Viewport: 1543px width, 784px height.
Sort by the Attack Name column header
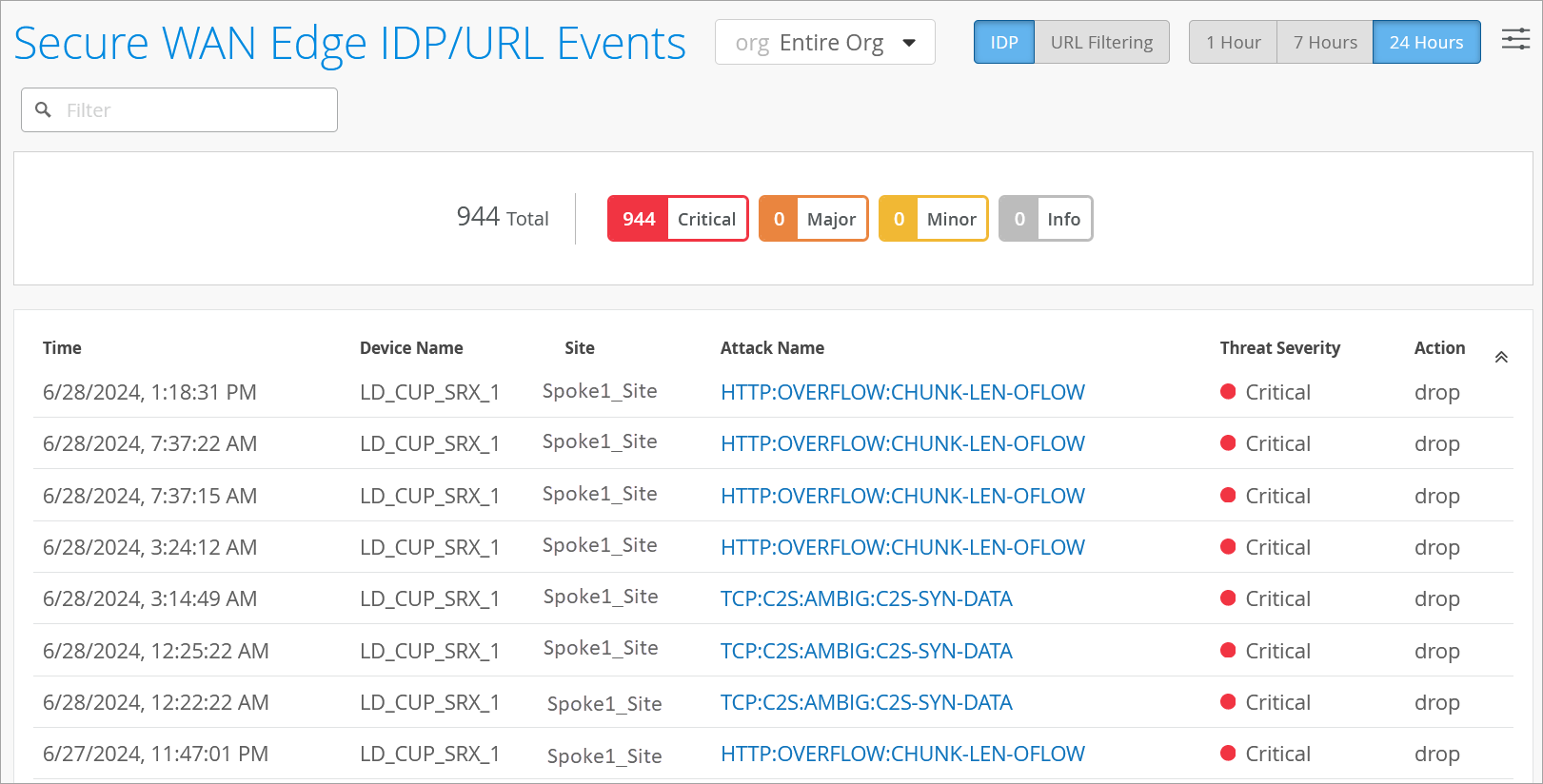[772, 348]
